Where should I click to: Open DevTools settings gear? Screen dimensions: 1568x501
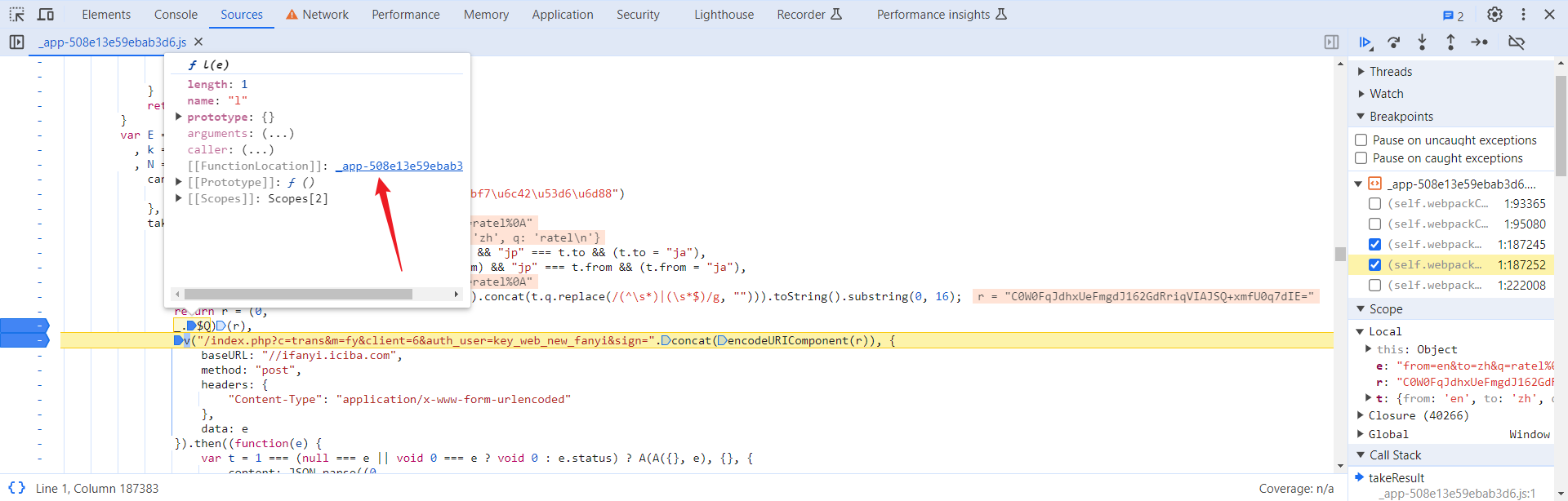[x=1494, y=15]
